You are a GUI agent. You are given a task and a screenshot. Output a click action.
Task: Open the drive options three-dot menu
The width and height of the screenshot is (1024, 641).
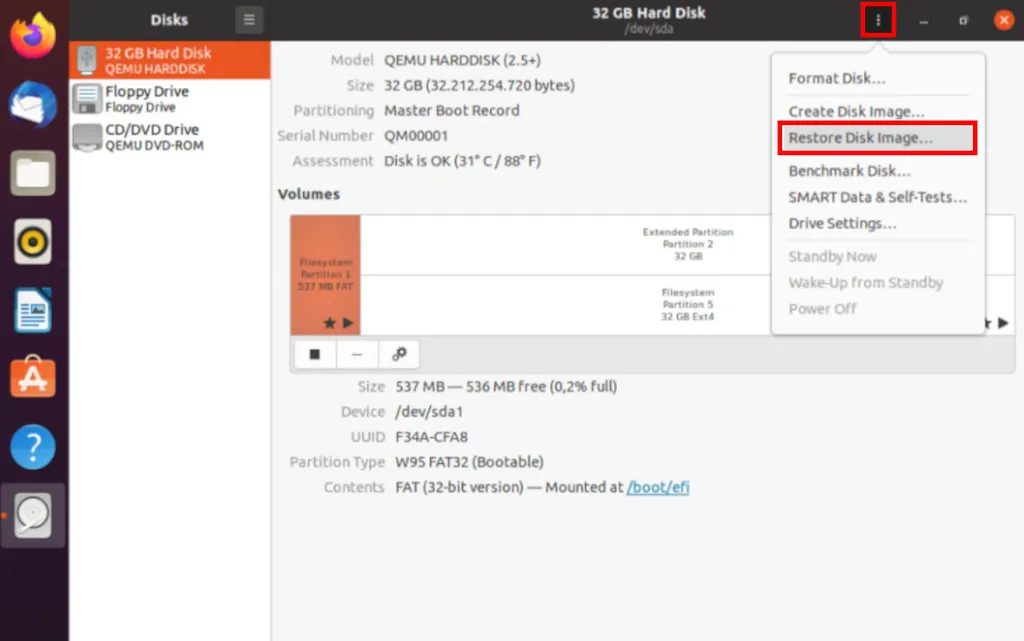point(878,20)
